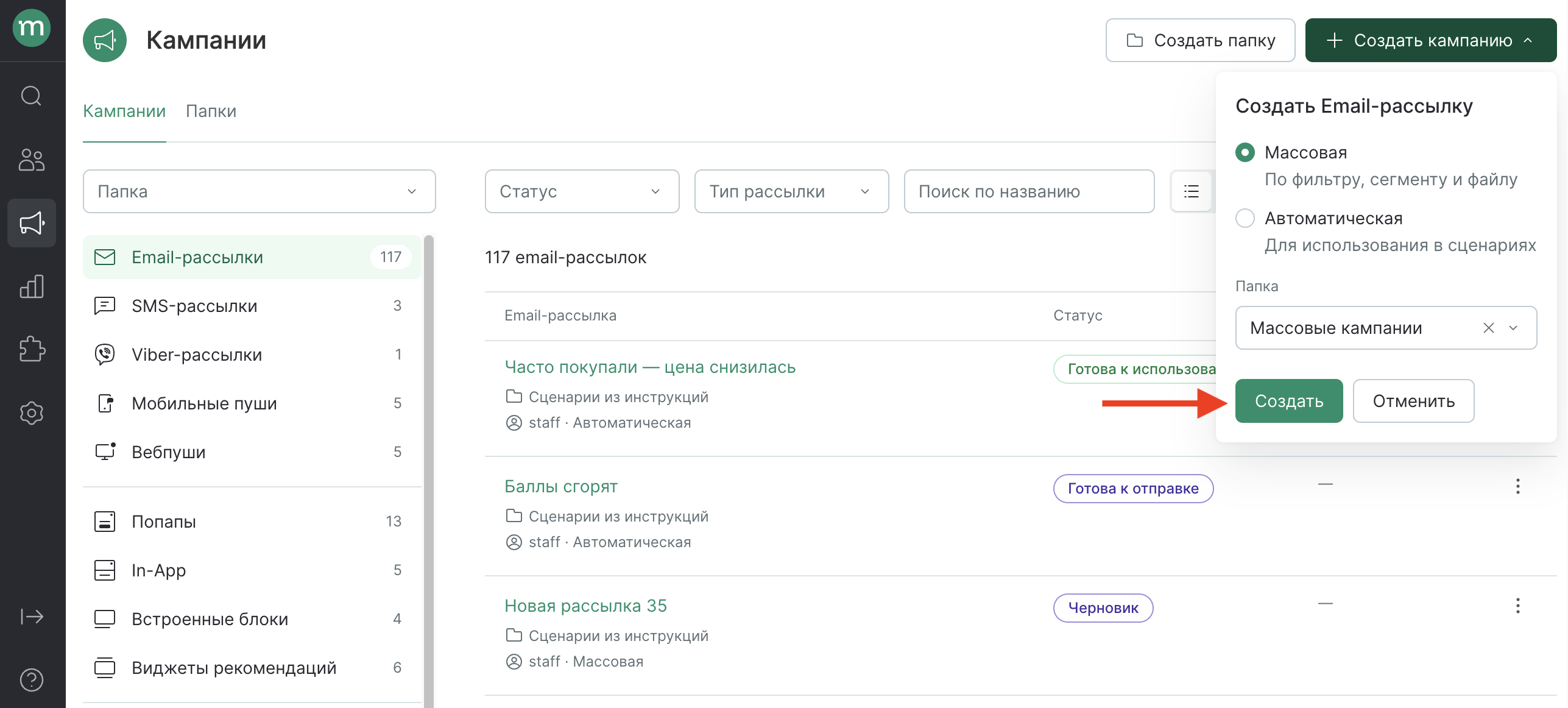Screen dimensions: 1568x708
Task: Click the Создать папку button
Action: click(1200, 40)
